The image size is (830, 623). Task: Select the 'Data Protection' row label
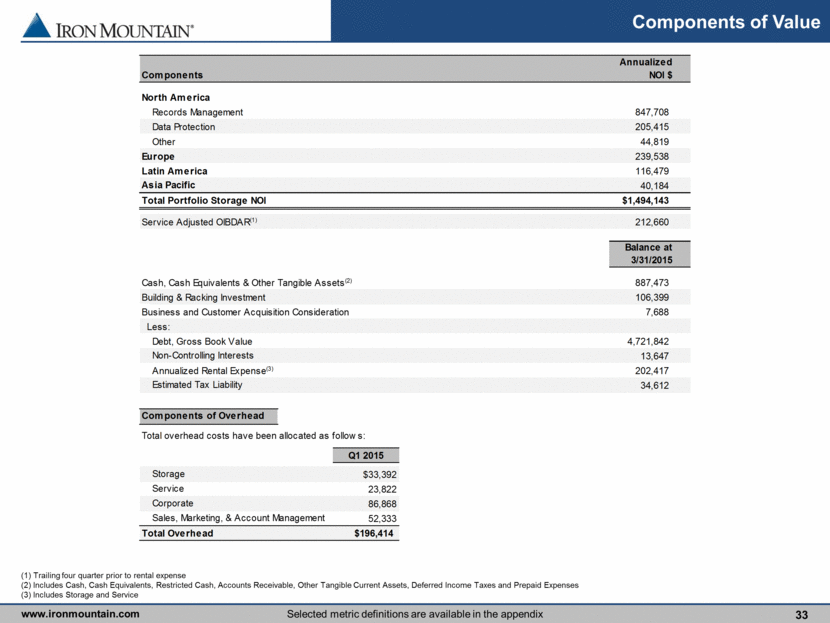[183, 127]
